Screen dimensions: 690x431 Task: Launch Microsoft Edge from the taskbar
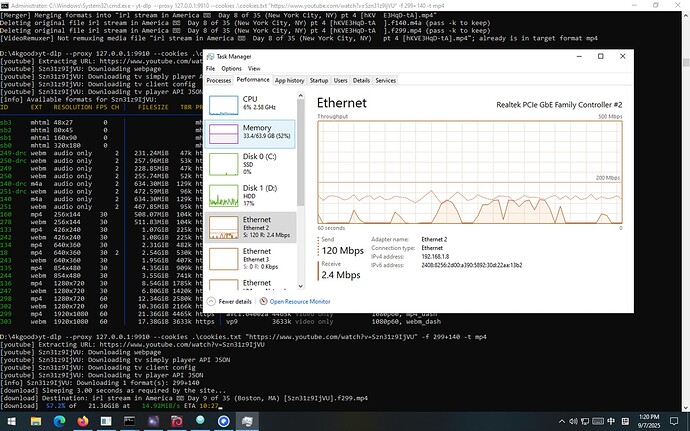[x=59, y=421]
